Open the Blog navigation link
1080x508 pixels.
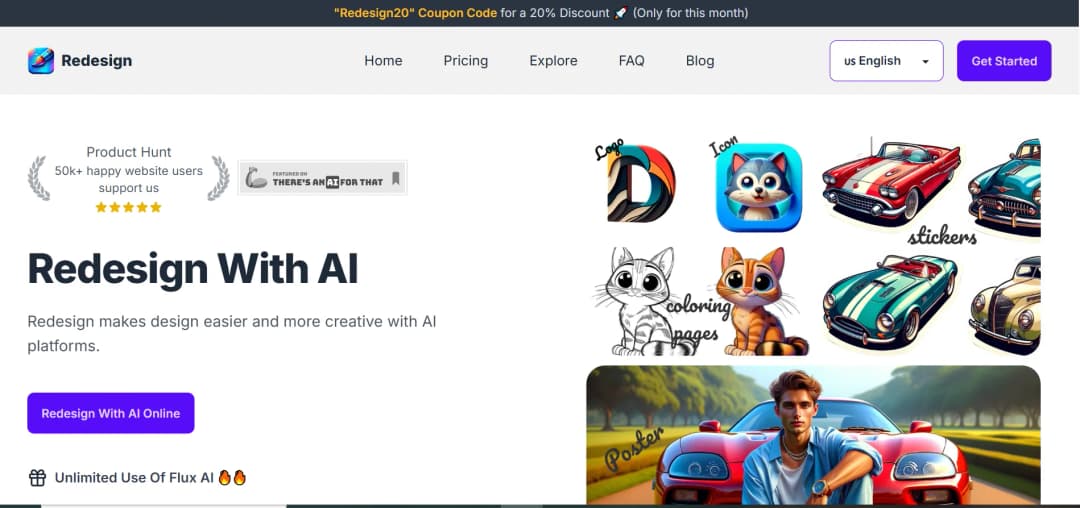(700, 61)
